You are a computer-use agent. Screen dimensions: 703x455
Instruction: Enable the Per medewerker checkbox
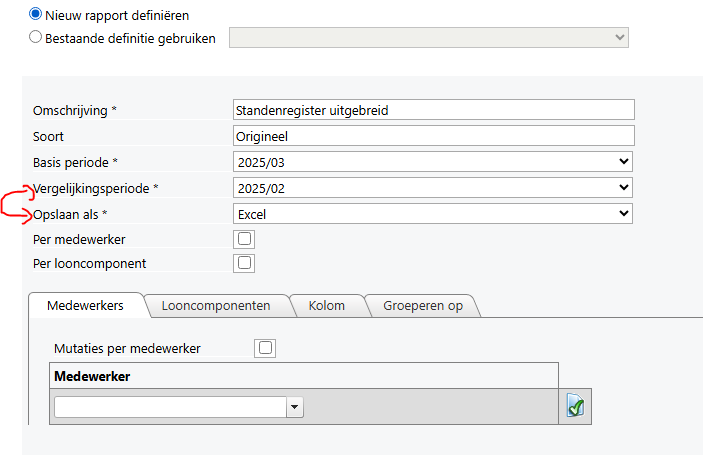pos(244,239)
